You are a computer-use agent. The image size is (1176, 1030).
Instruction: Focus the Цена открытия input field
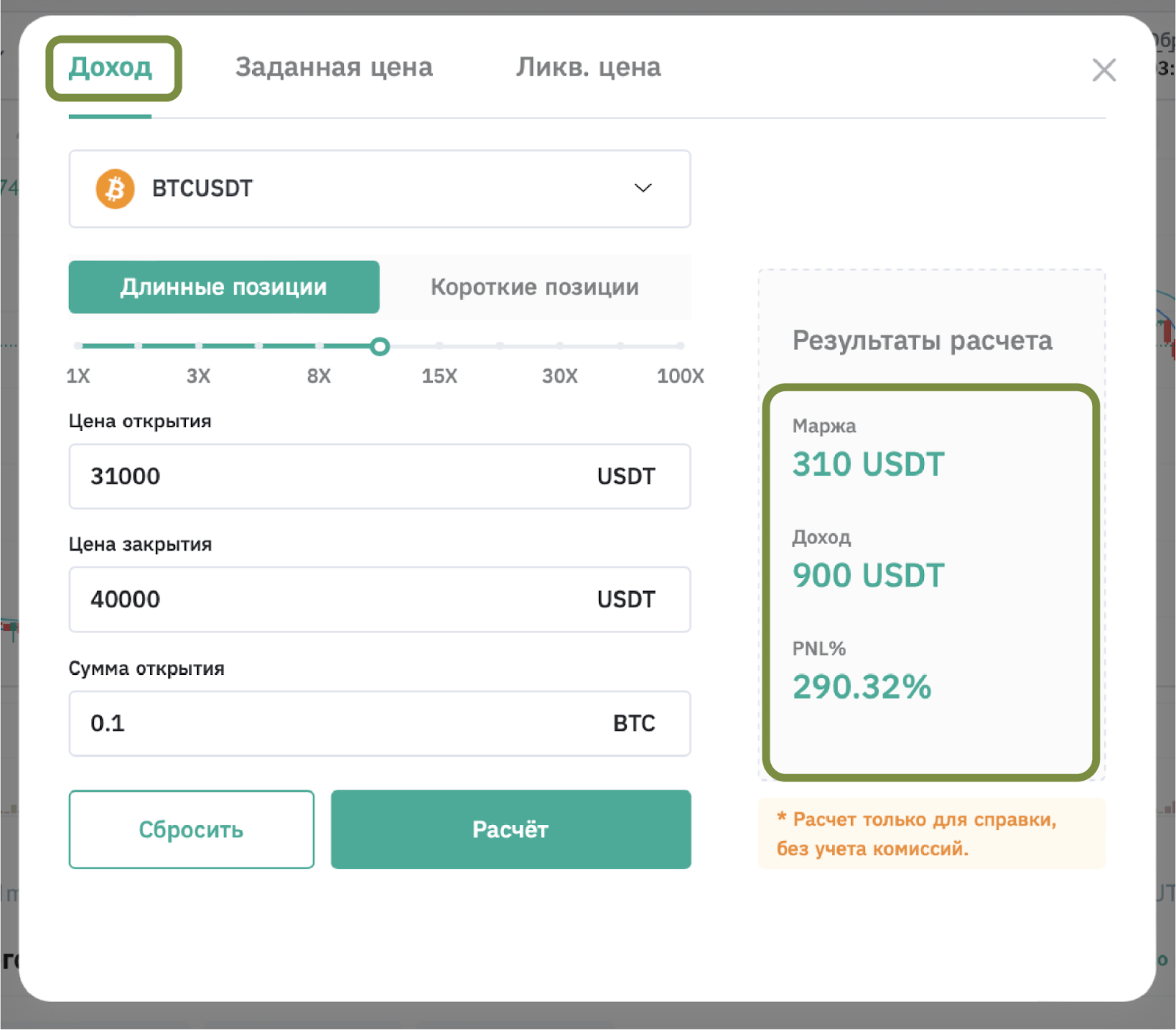point(379,476)
